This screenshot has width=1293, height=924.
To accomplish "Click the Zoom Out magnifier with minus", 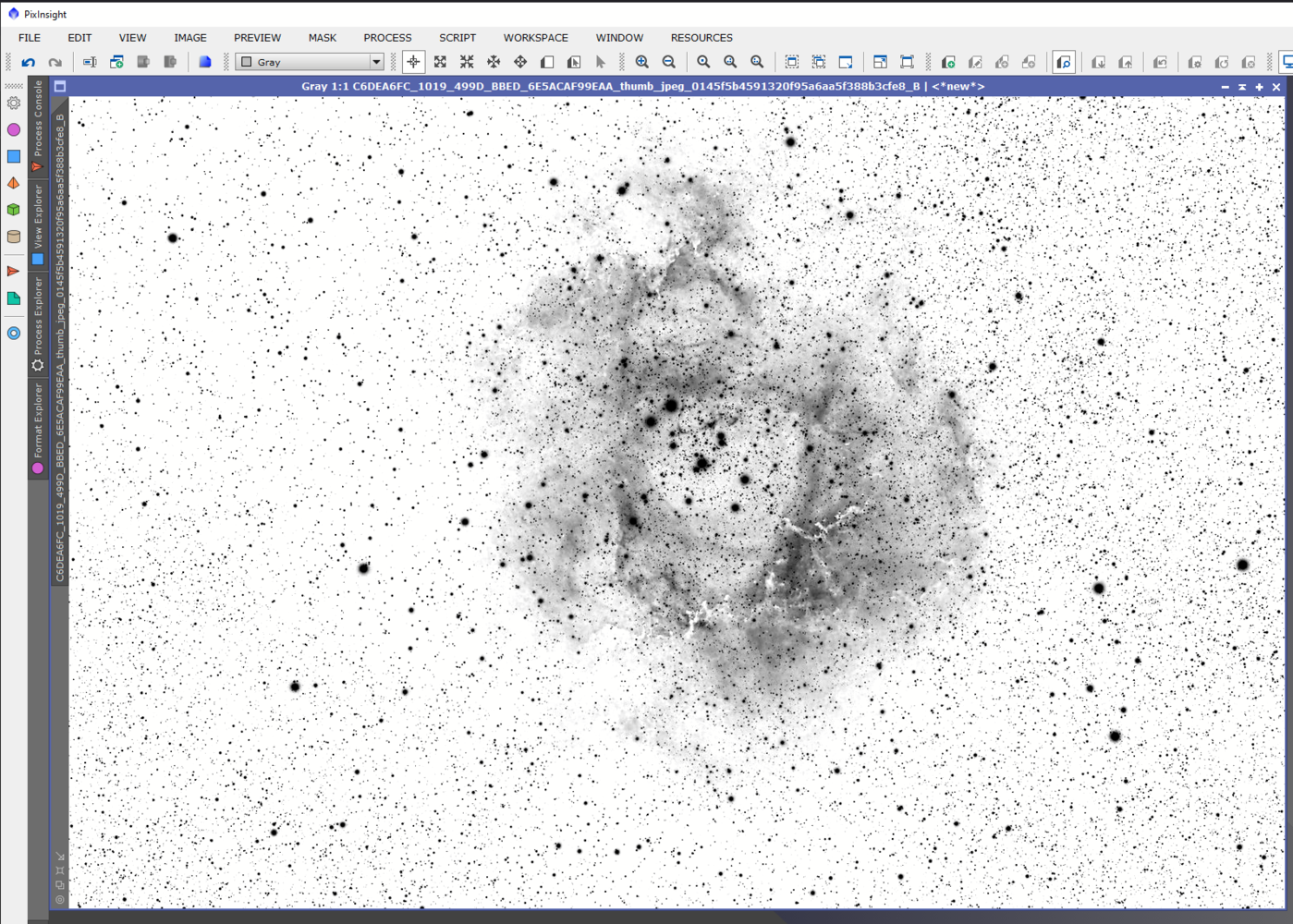I will click(x=669, y=62).
